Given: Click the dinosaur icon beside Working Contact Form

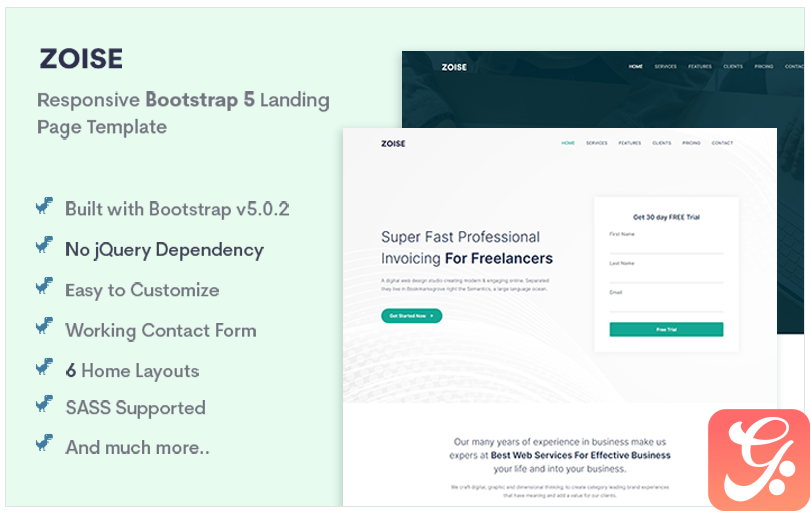Looking at the screenshot, I should pos(44,326).
